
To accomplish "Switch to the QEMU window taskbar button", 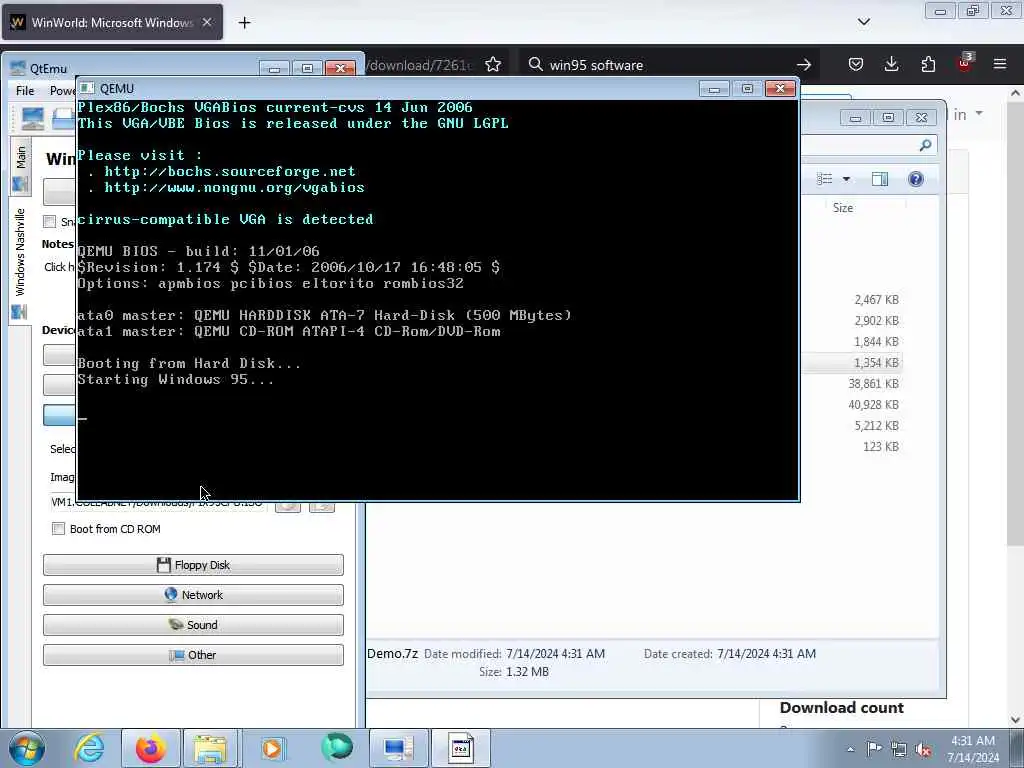I will (460, 748).
